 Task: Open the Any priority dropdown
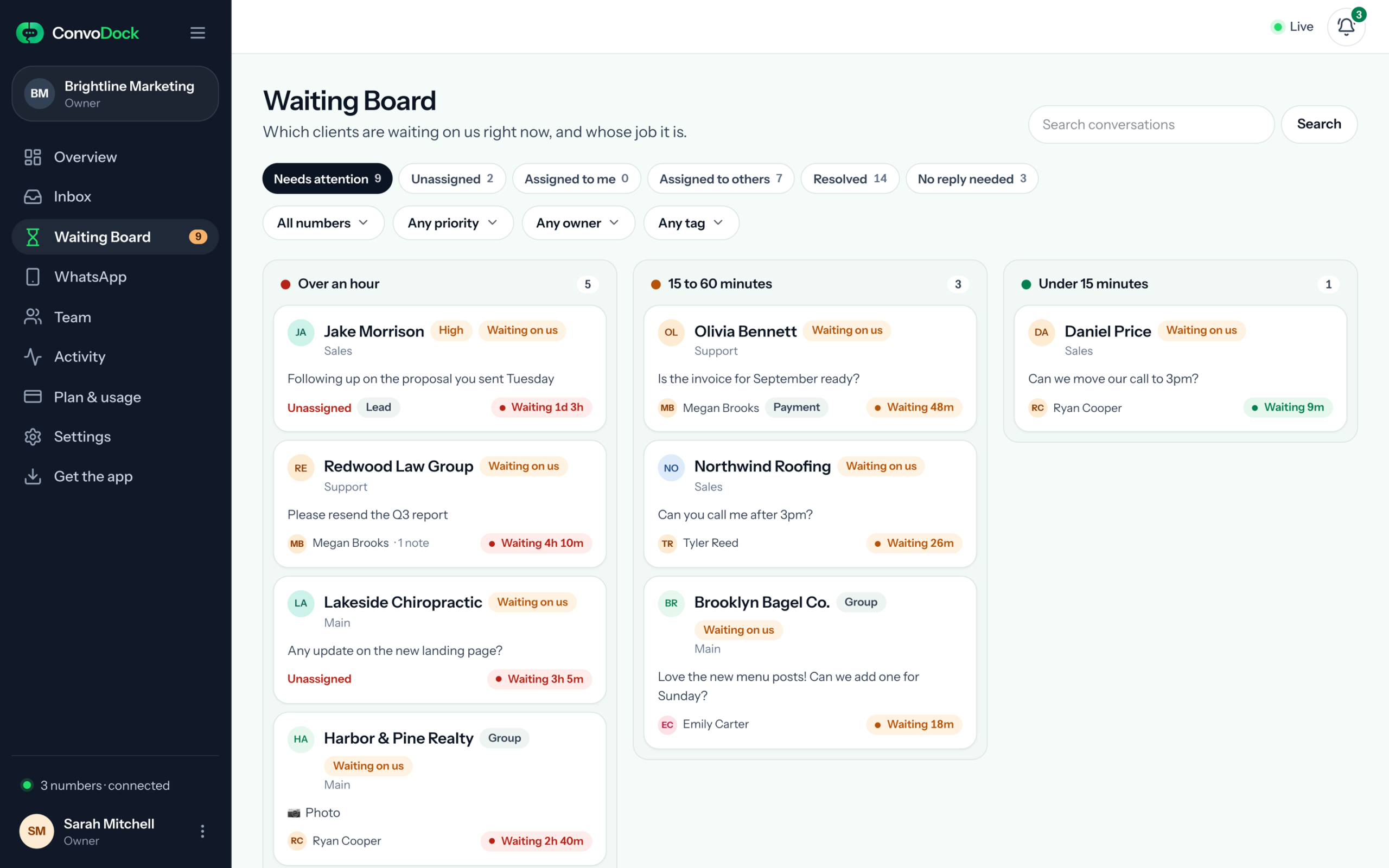pos(453,223)
